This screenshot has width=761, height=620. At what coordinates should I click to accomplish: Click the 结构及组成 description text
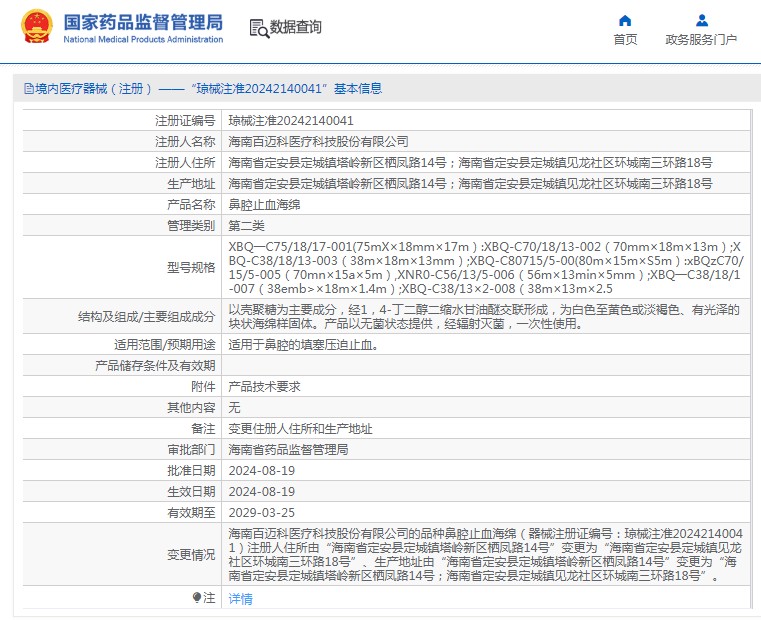click(x=484, y=317)
